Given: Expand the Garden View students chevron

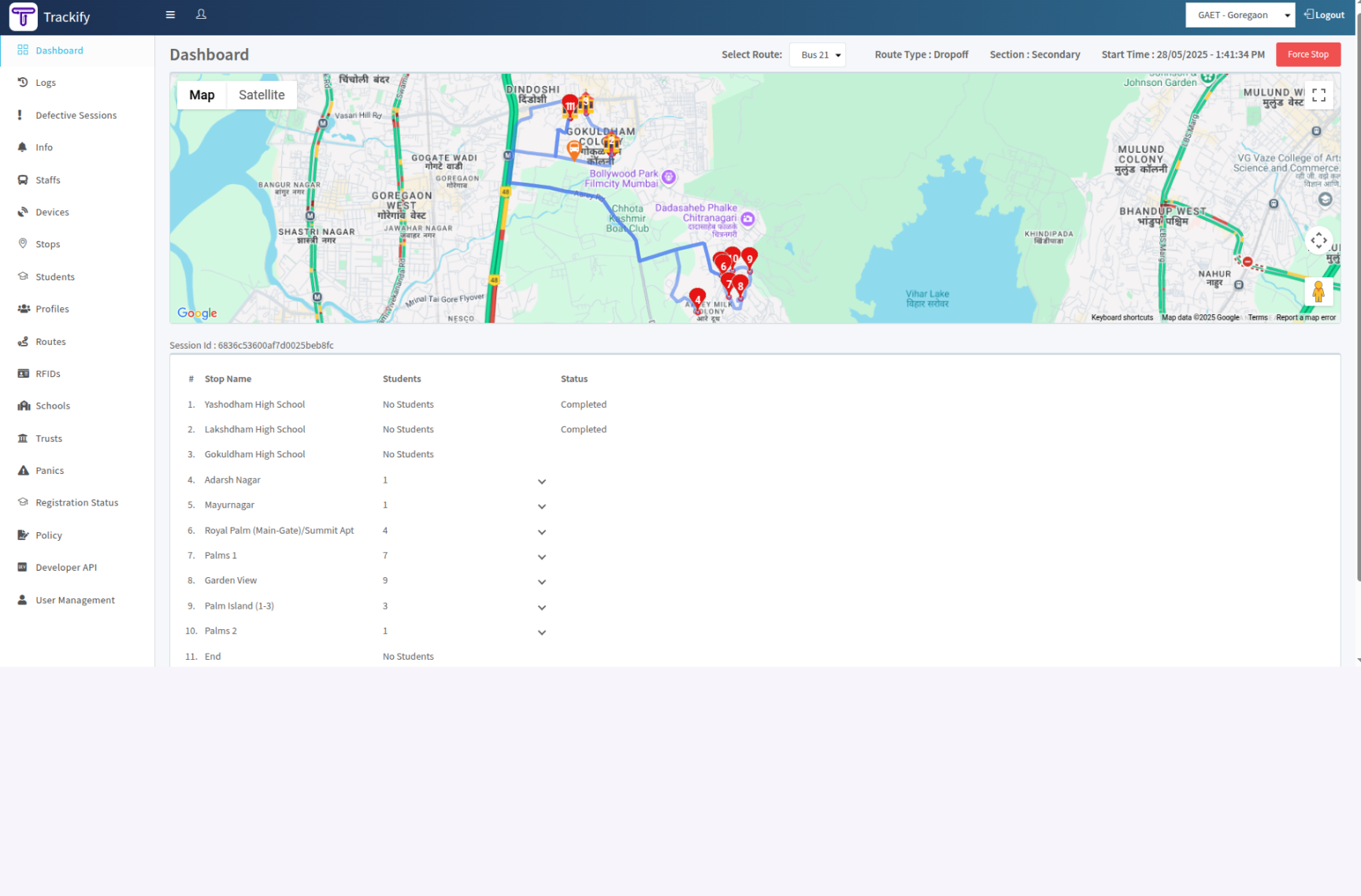Looking at the screenshot, I should [542, 582].
